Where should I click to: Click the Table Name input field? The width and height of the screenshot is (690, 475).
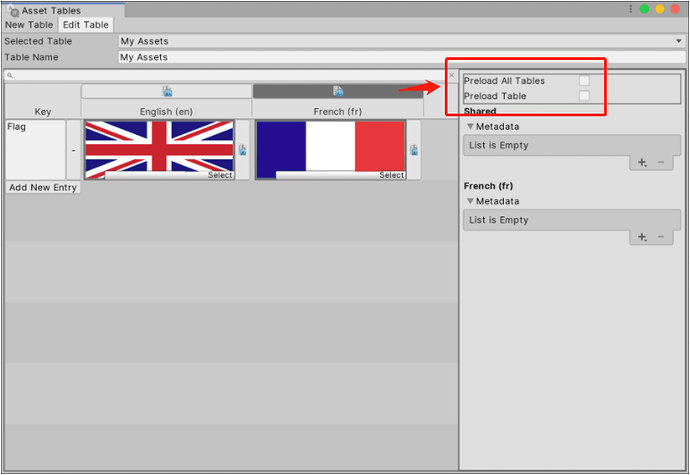tap(402, 57)
